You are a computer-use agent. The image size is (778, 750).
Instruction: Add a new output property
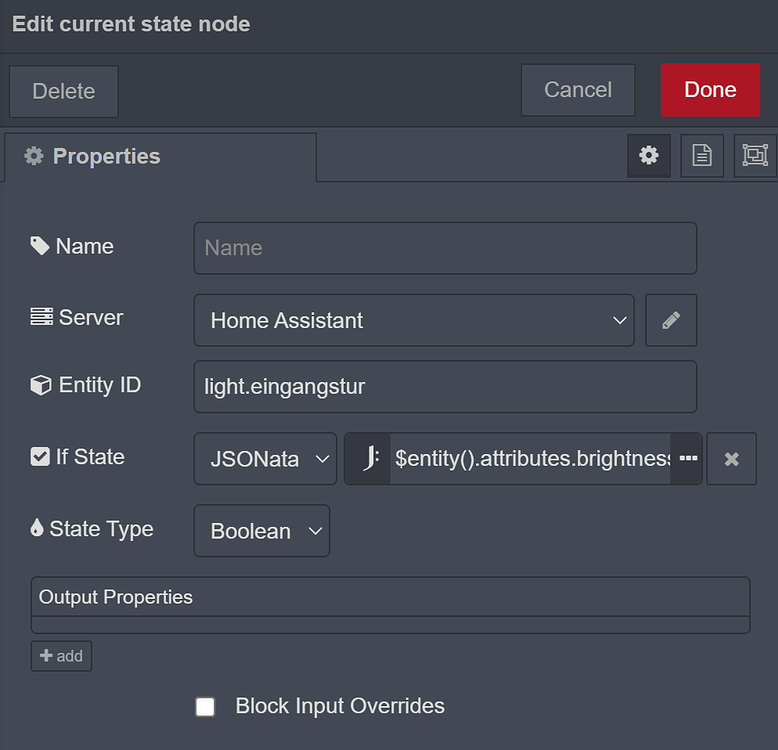tap(61, 656)
